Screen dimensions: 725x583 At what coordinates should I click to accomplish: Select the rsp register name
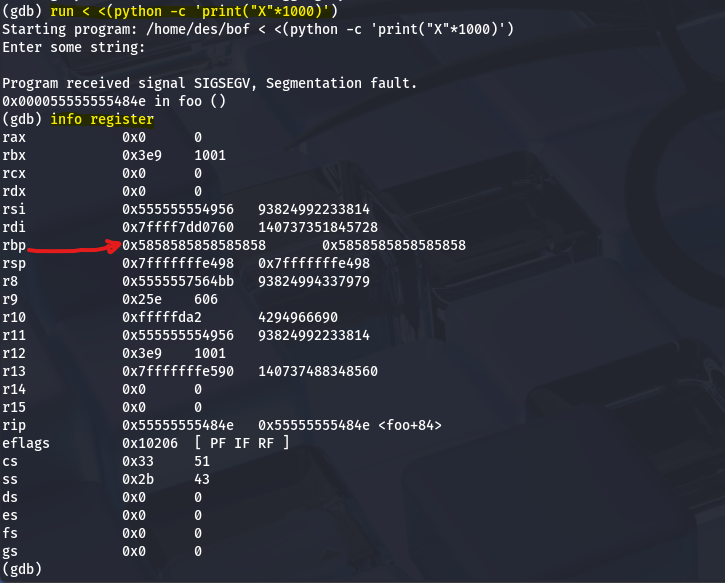point(14,263)
